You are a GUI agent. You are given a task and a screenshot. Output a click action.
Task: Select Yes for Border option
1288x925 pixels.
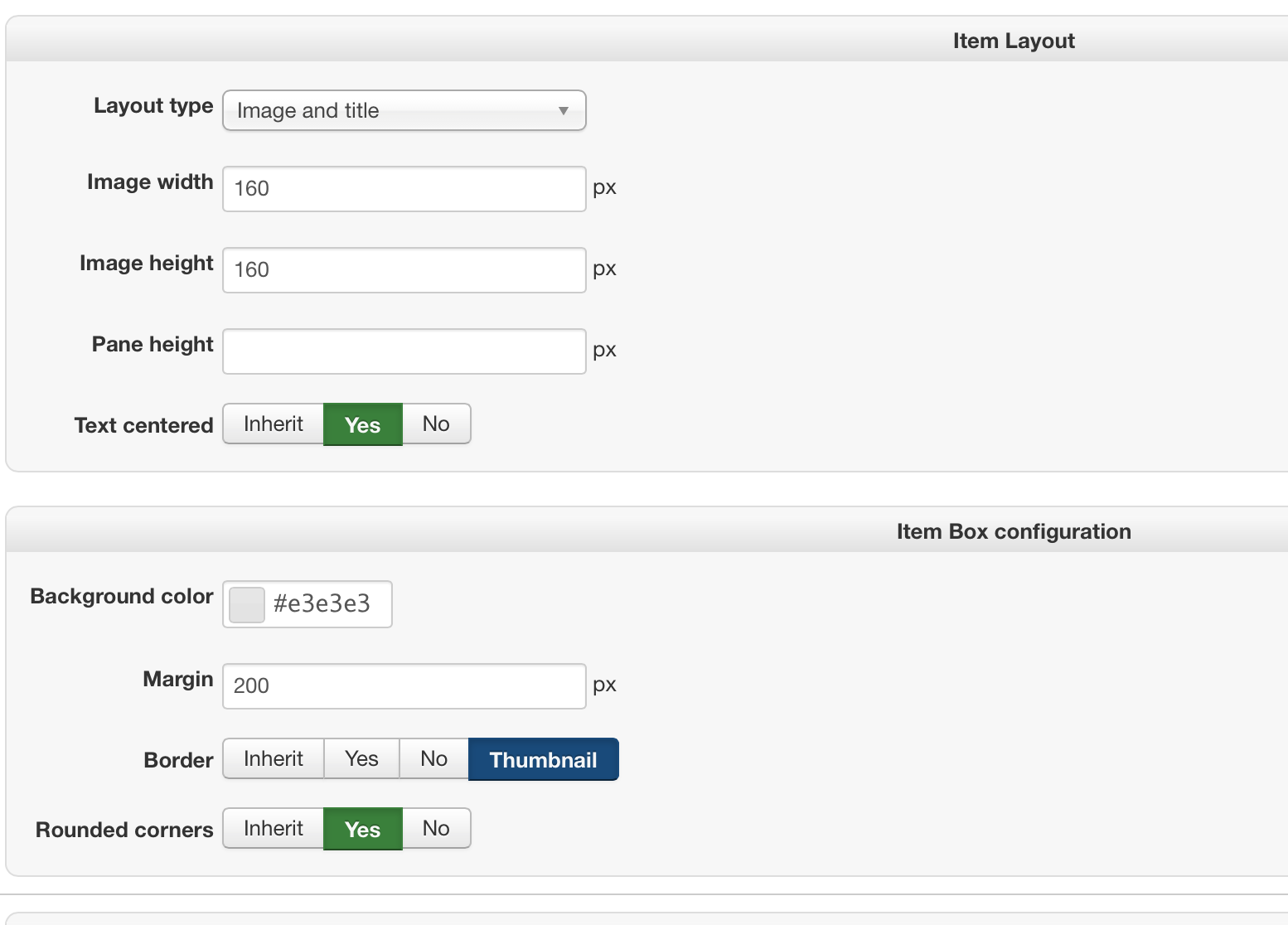click(361, 759)
